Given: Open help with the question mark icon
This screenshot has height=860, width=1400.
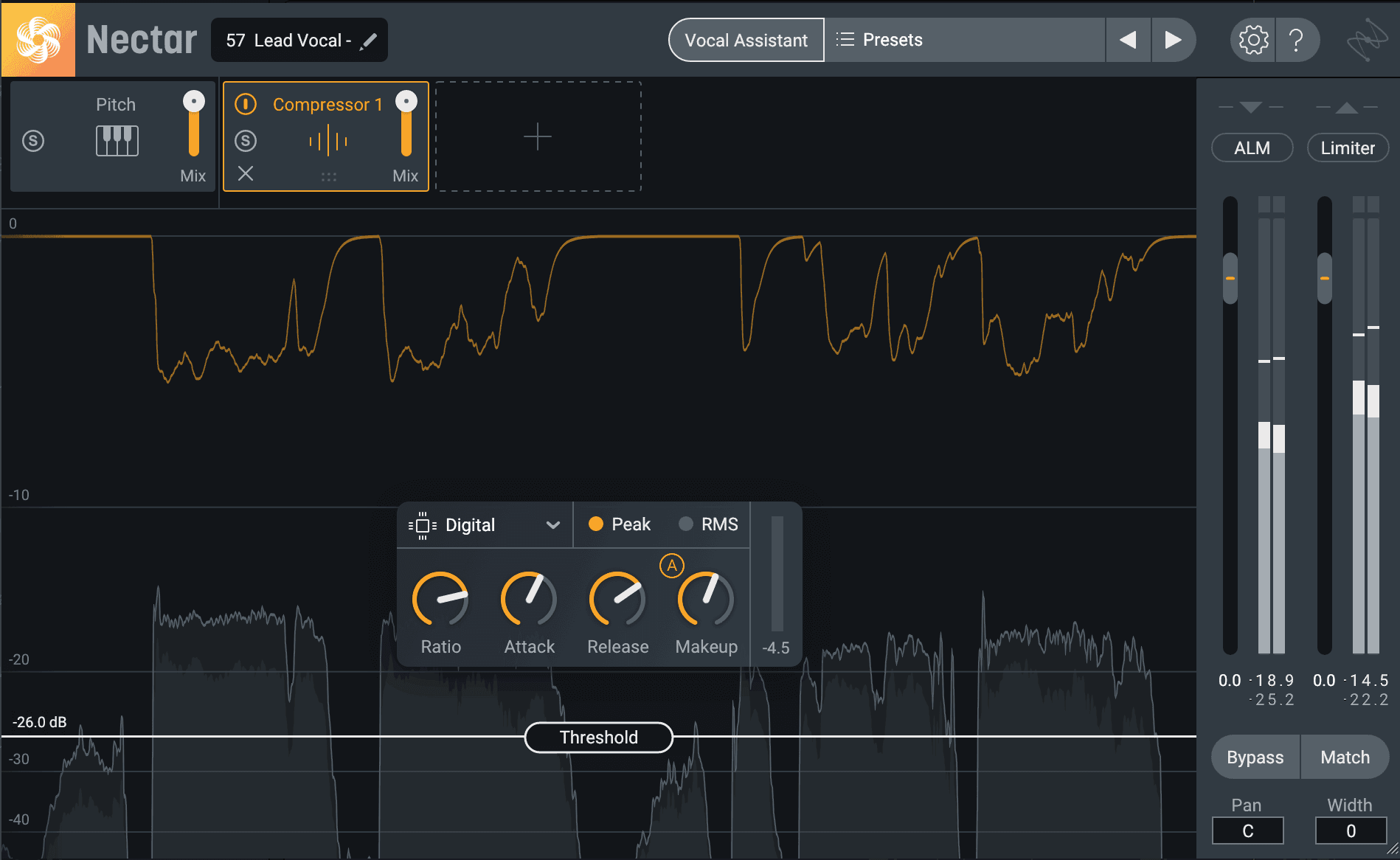Looking at the screenshot, I should [x=1296, y=40].
